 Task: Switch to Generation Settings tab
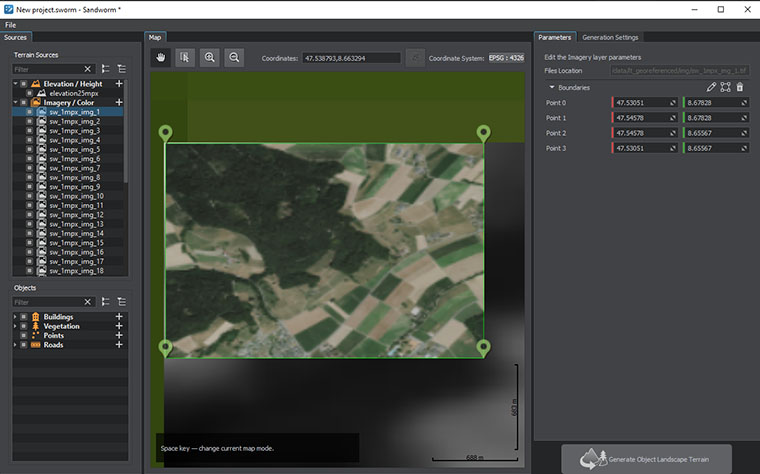[x=610, y=37]
